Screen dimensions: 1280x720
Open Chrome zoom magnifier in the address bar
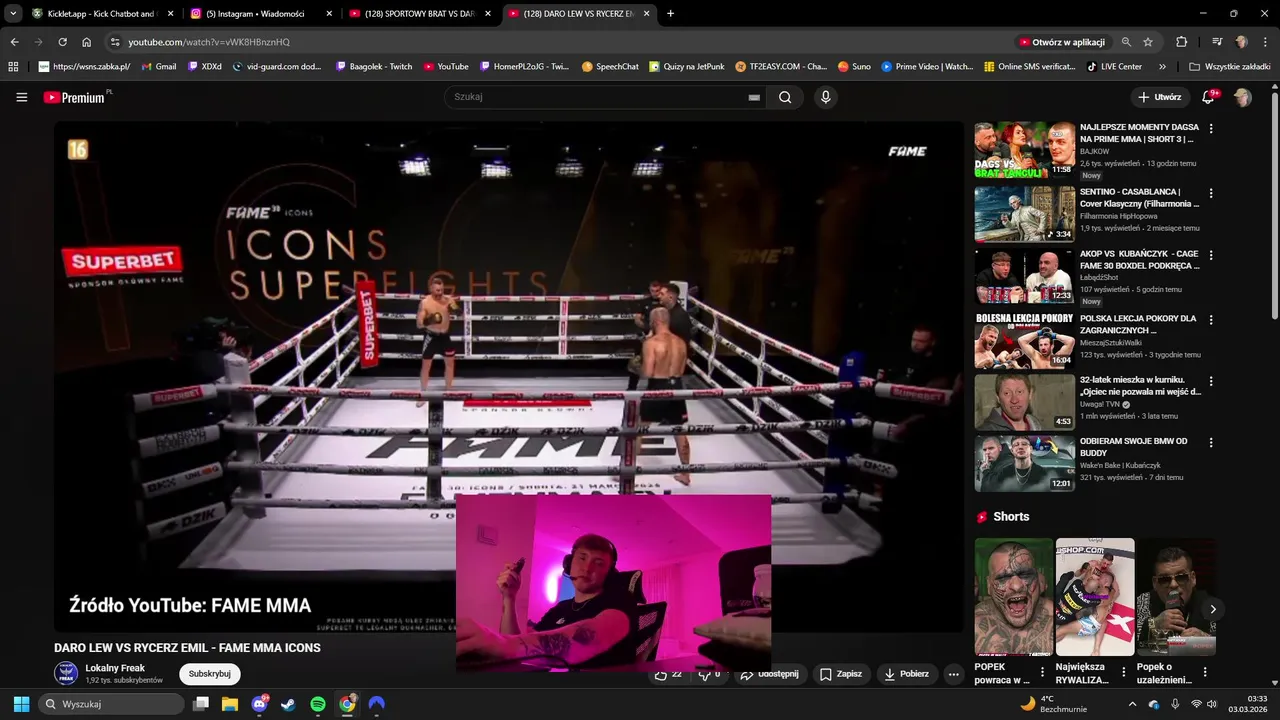[x=1126, y=42]
